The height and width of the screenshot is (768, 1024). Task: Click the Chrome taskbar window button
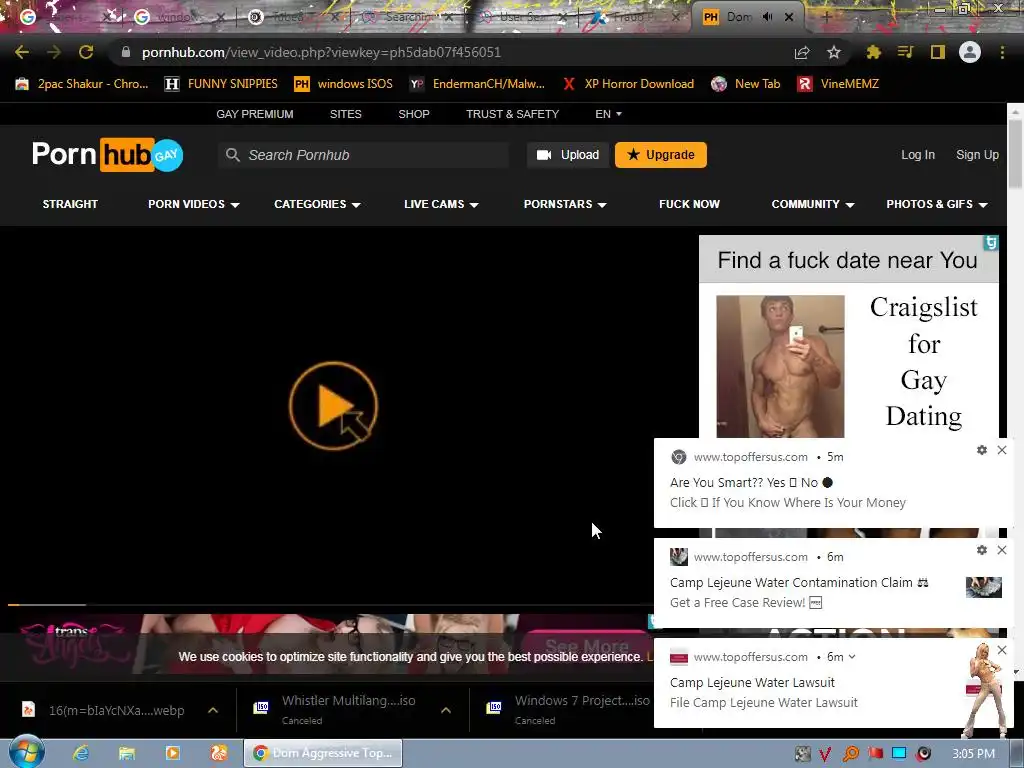(x=323, y=753)
